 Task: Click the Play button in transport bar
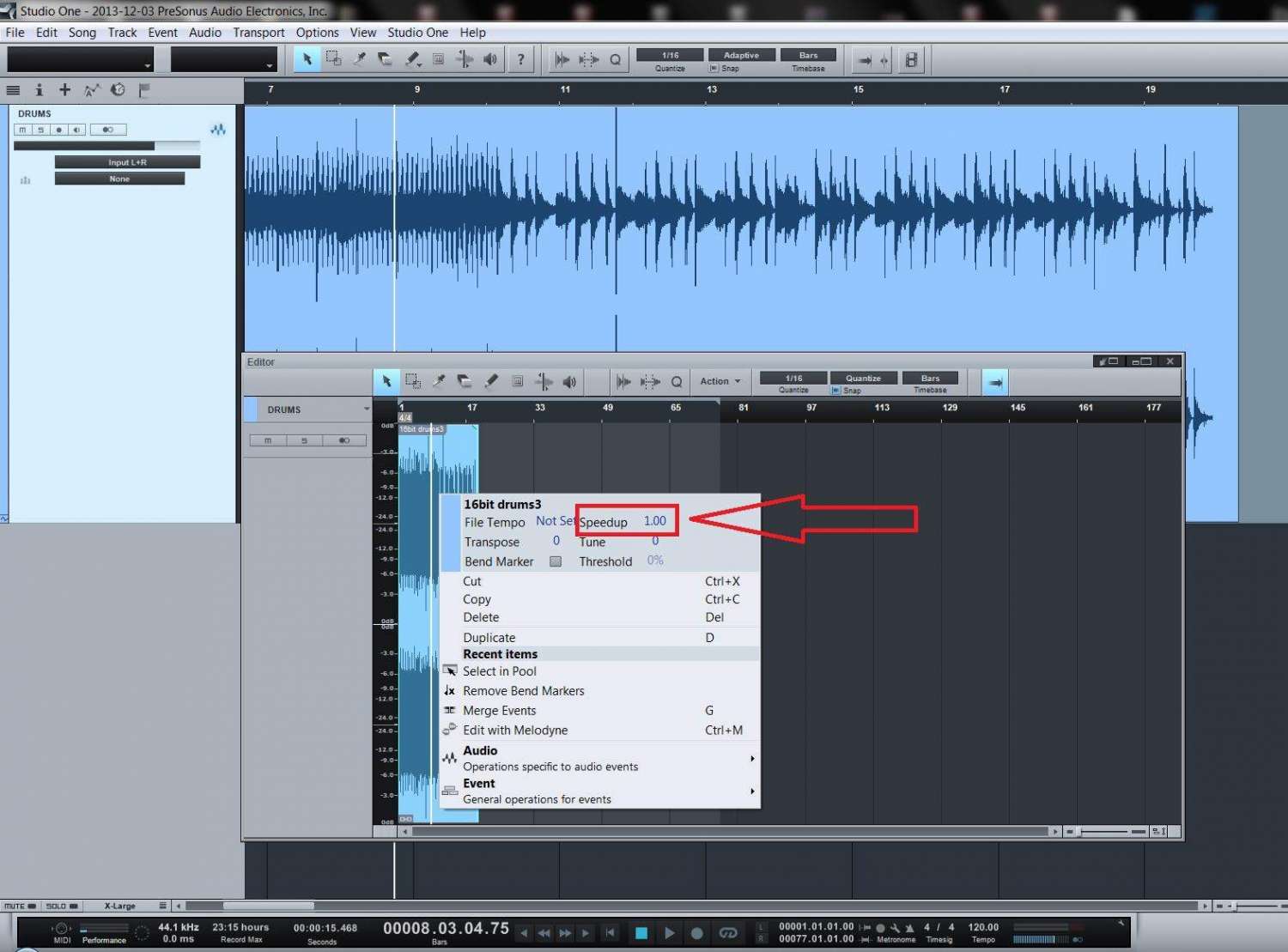click(x=669, y=932)
